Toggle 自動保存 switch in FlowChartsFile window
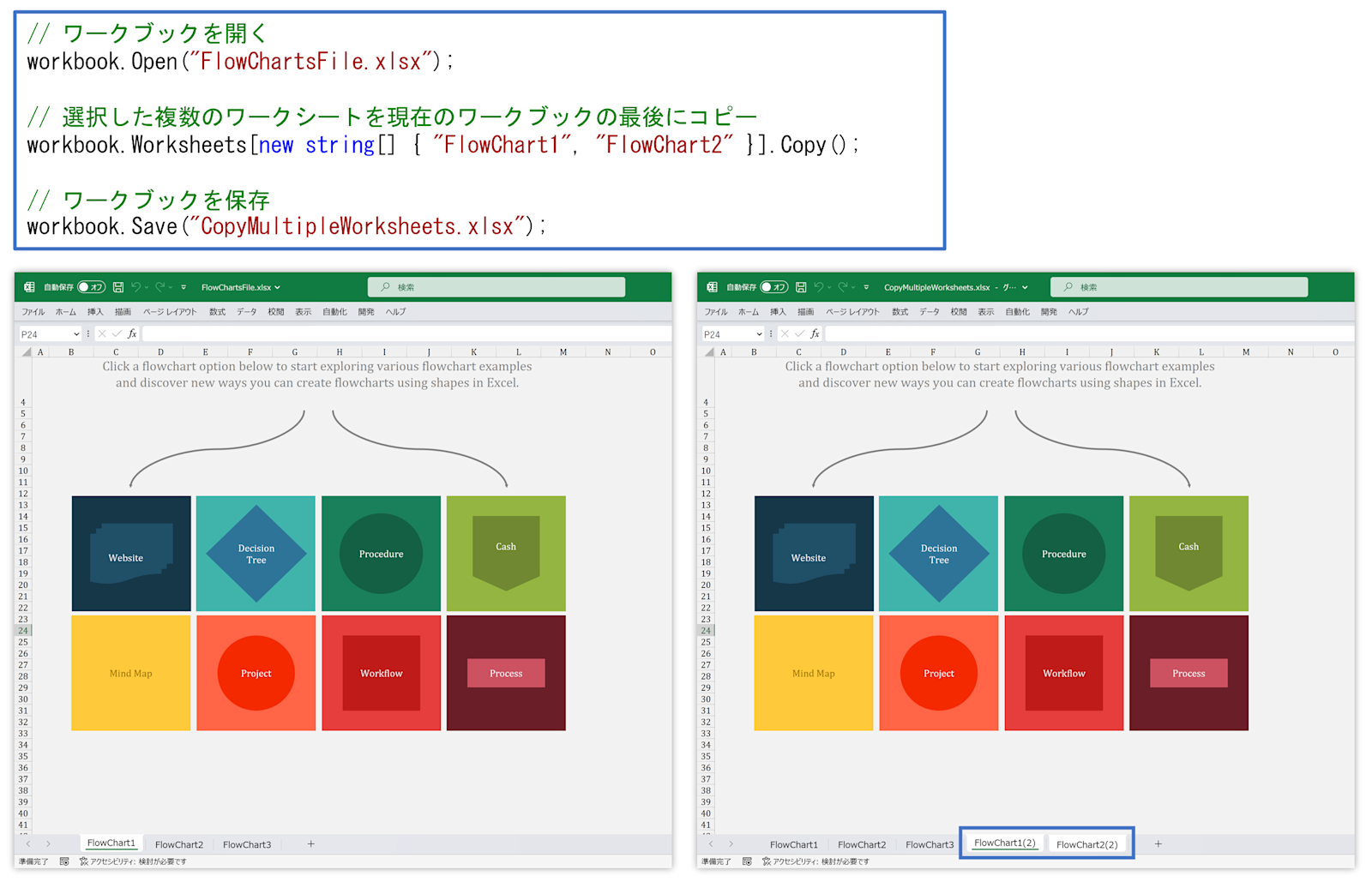This screenshot has height=882, width=1372. point(91,287)
